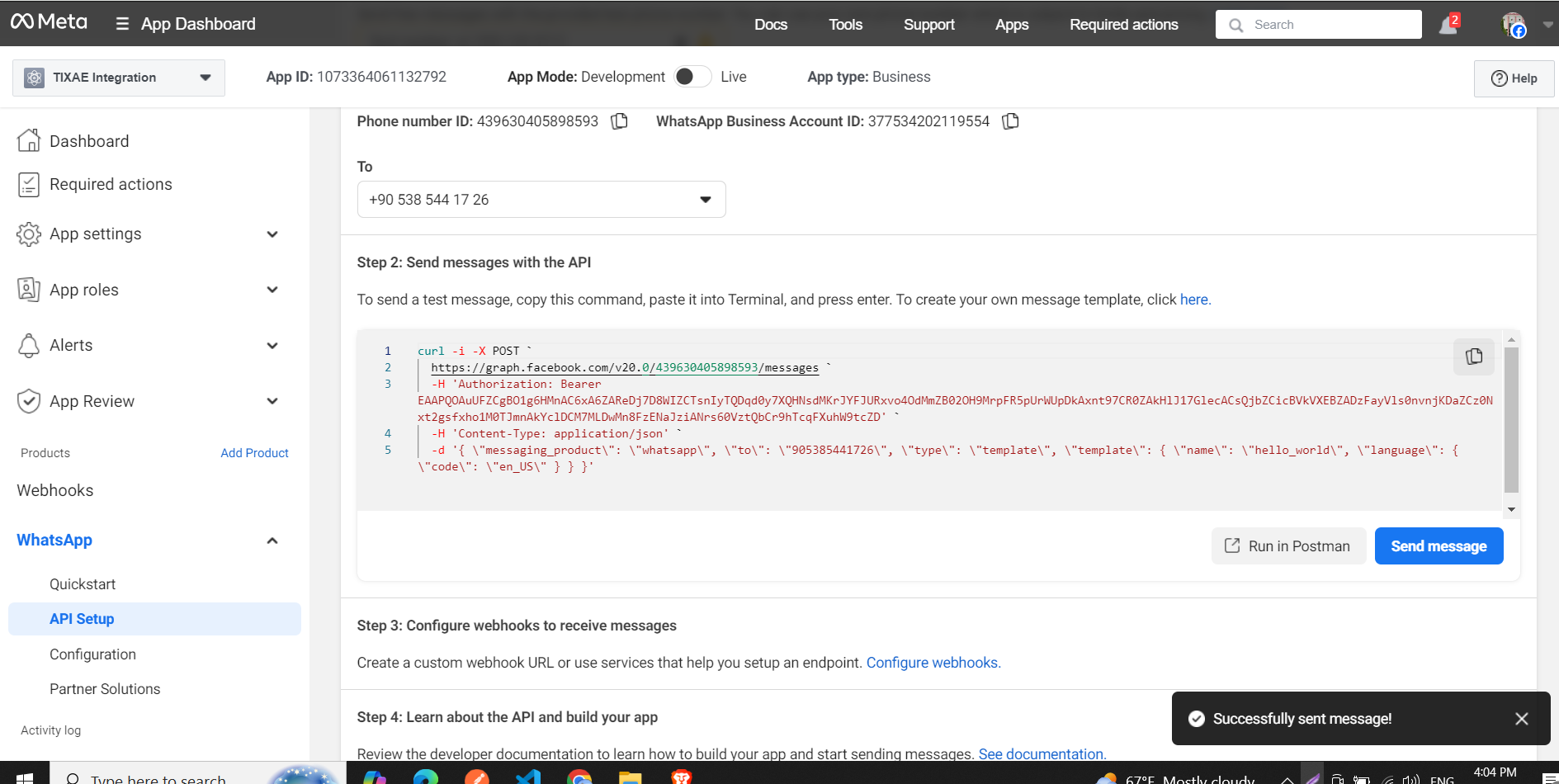
Task: Dismiss the Successfully sent message toast
Action: click(x=1521, y=718)
